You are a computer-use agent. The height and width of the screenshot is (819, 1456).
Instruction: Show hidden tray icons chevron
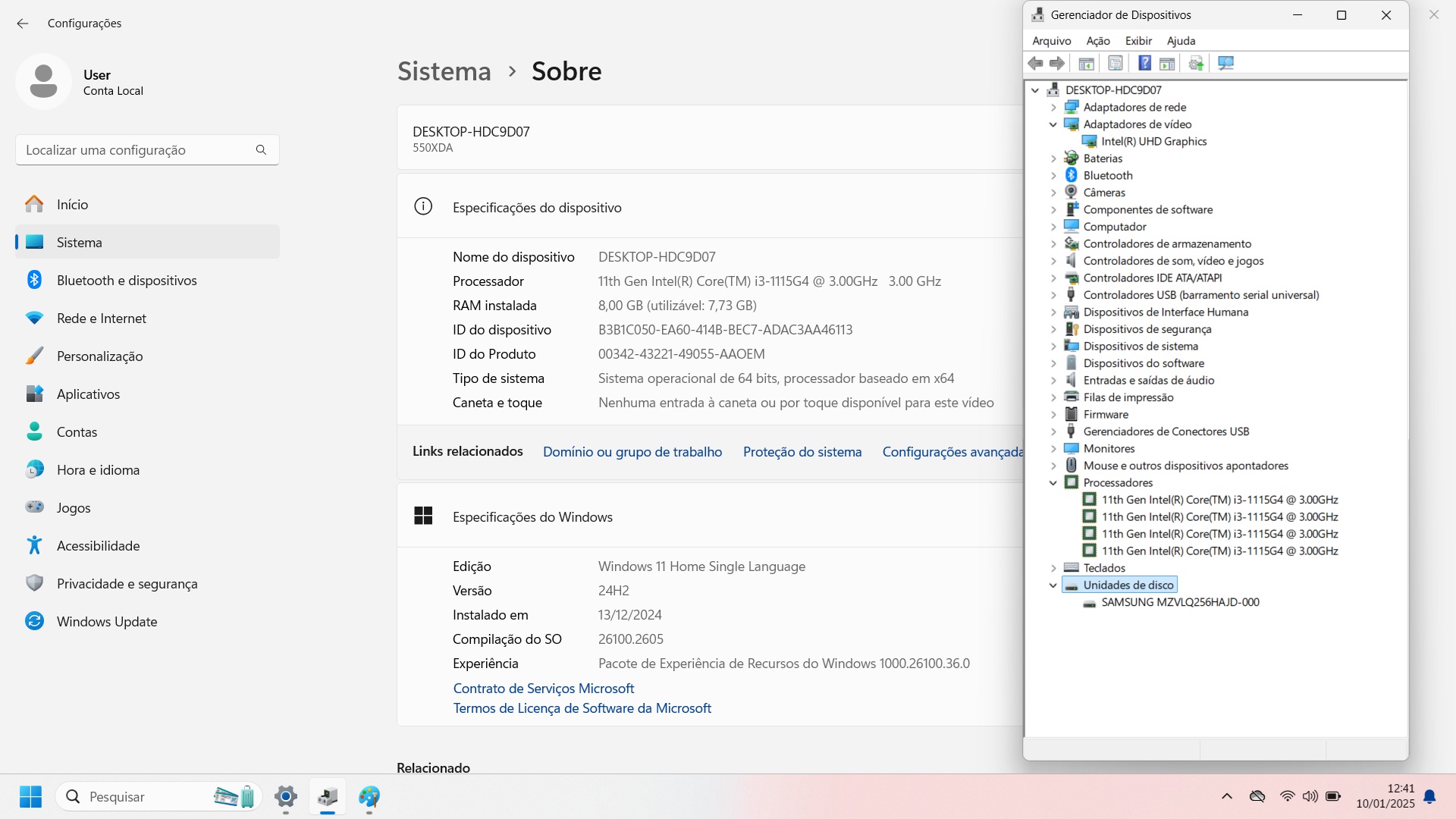1227,797
